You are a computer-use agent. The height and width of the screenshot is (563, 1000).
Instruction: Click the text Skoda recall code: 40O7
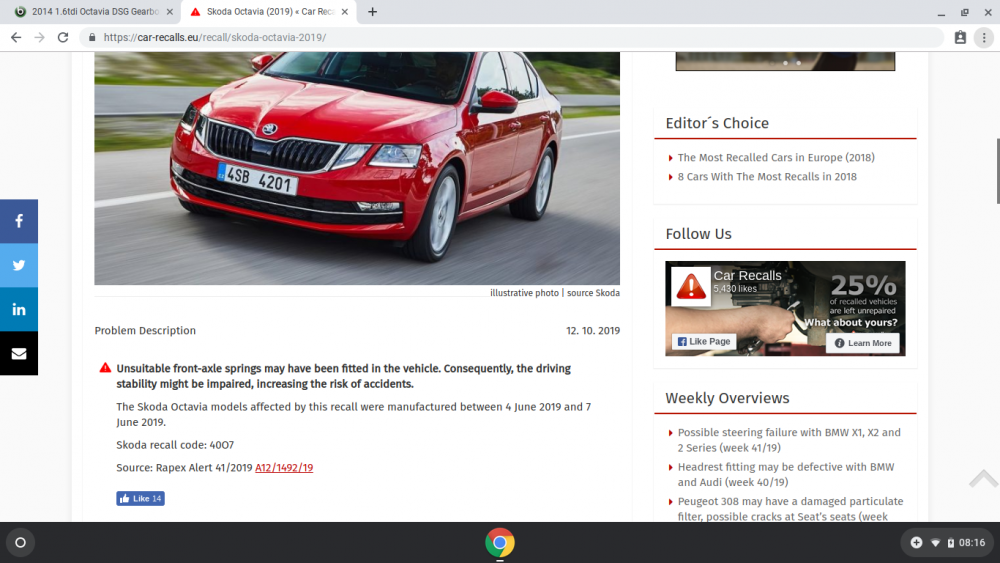(x=175, y=444)
